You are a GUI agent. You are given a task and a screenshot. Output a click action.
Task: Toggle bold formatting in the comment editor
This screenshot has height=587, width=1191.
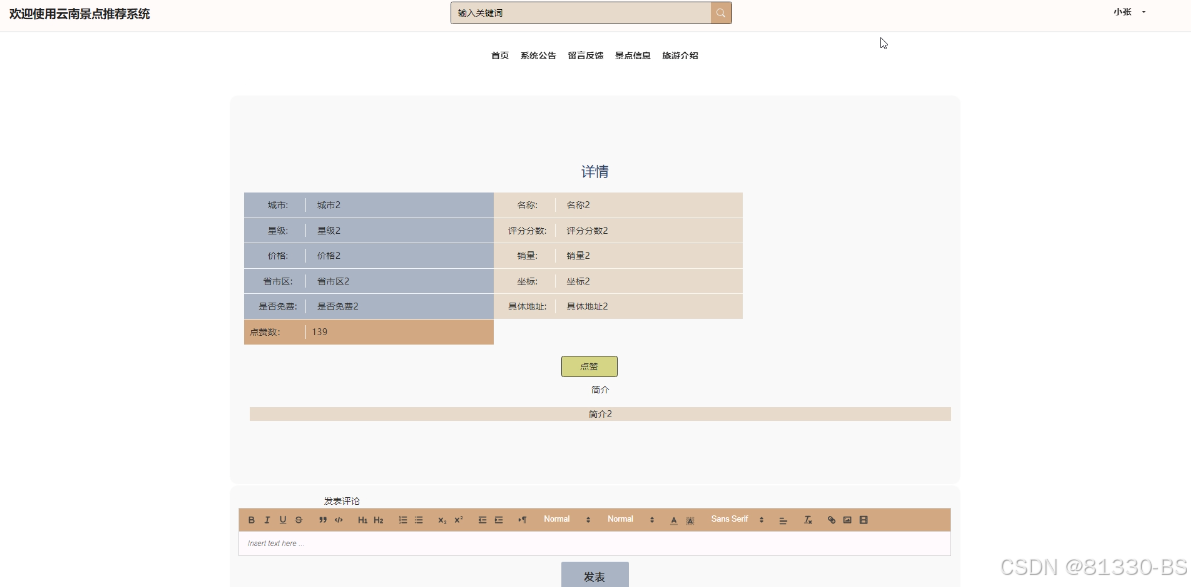click(251, 520)
